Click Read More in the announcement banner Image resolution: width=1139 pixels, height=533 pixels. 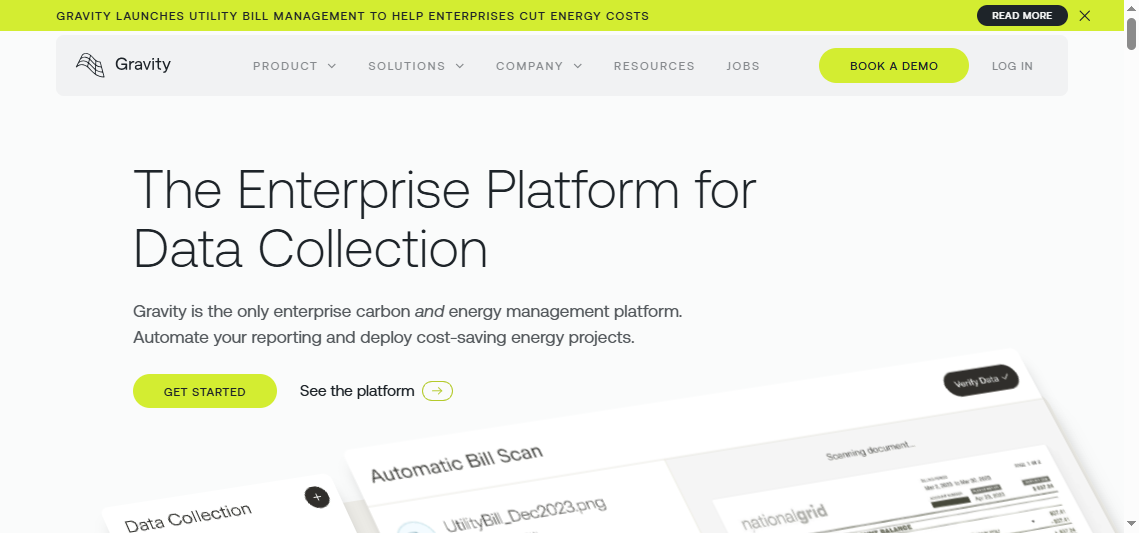(1022, 15)
